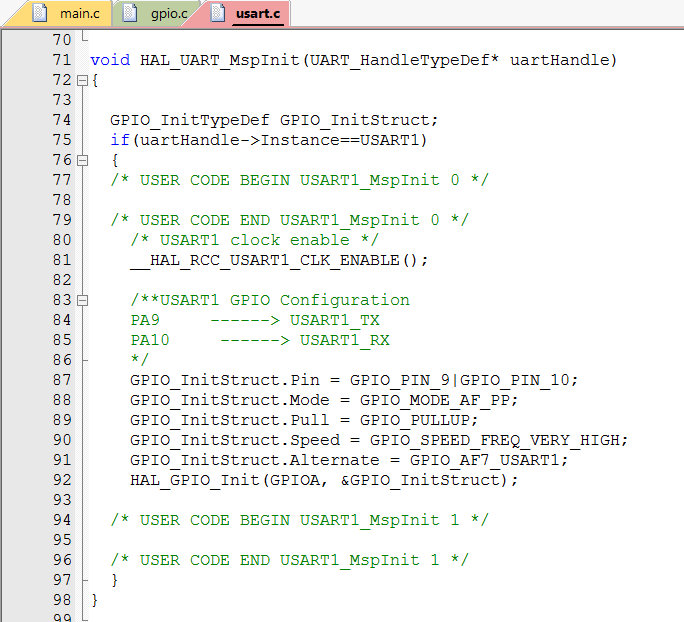
Task: Click 'USER CODE BEGIN USART1_MspInit 1' comment
Action: pos(299,520)
